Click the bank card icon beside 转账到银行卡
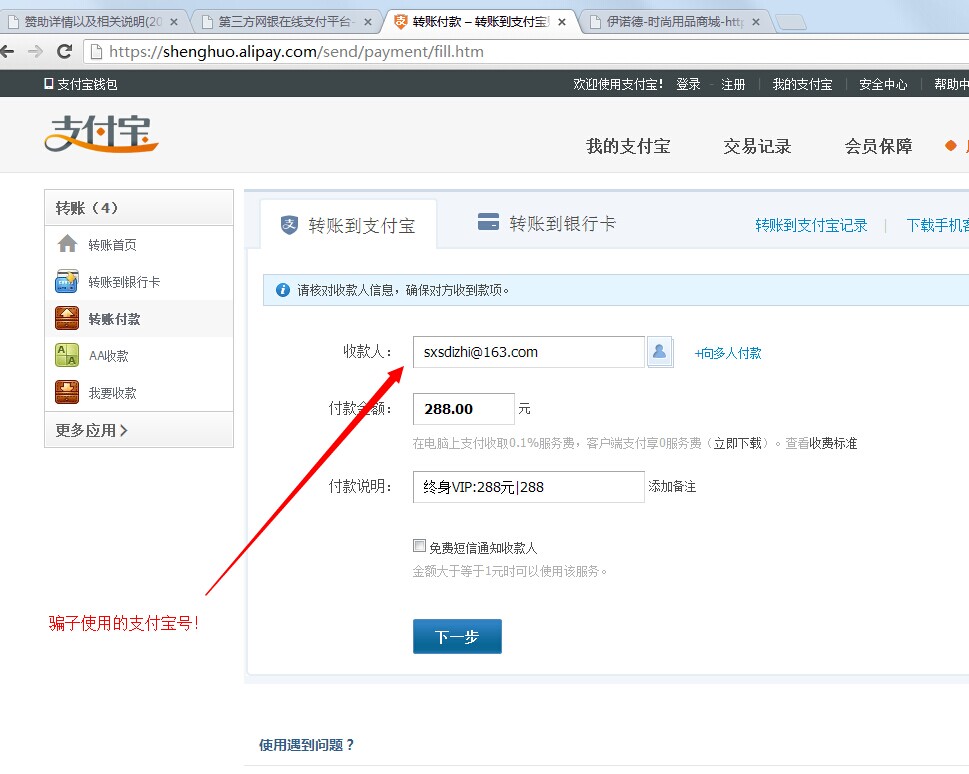Viewport: 969px width, 774px height. pyautogui.click(x=67, y=281)
